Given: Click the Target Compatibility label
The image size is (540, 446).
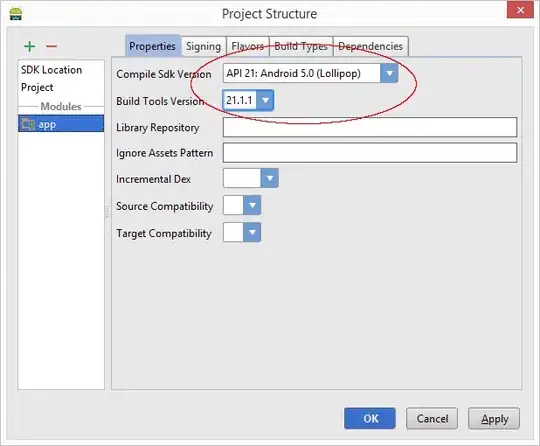Looking at the screenshot, I should pyautogui.click(x=164, y=234).
